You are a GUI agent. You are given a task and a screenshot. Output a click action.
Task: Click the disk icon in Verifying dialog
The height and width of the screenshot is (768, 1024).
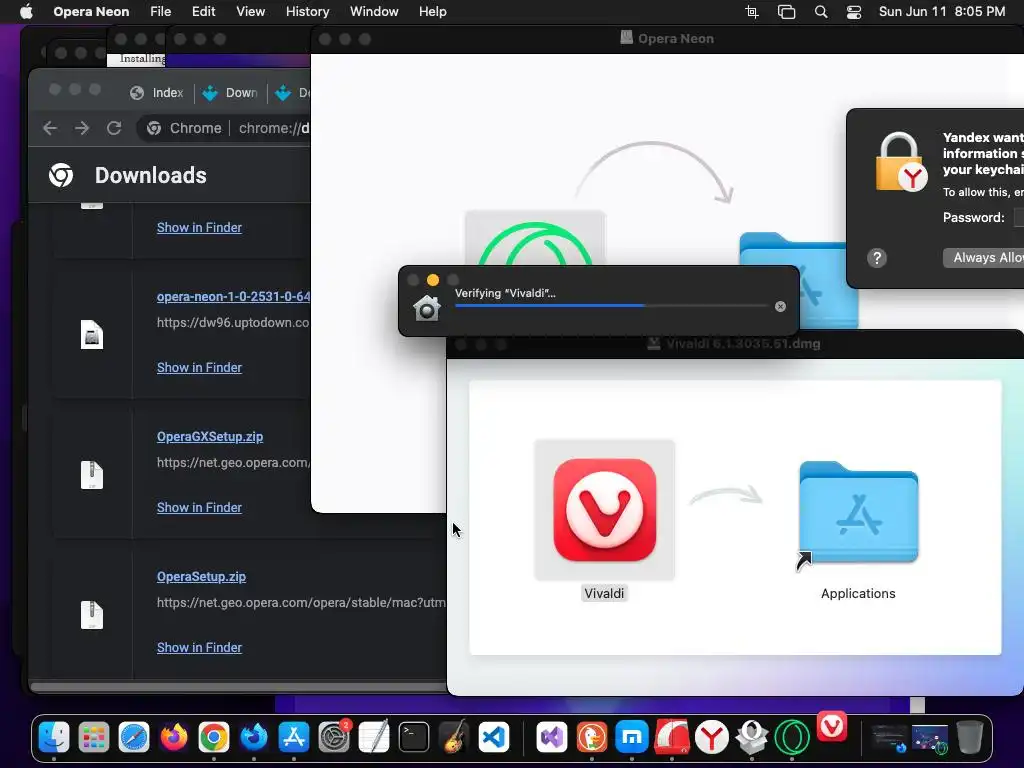(x=427, y=307)
